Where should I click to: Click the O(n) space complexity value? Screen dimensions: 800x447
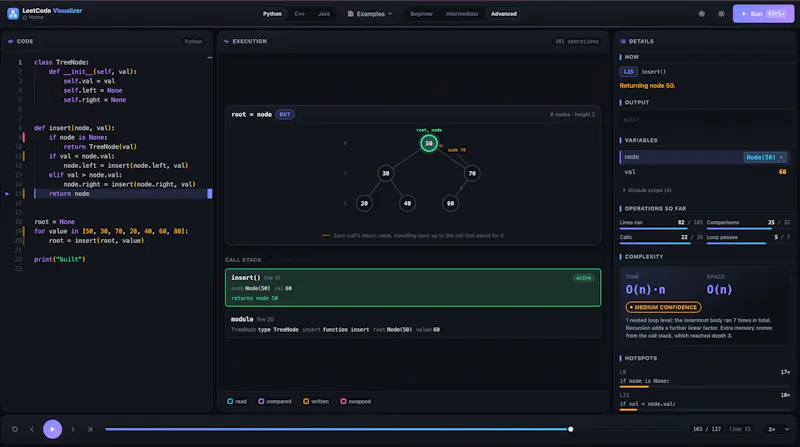(x=719, y=290)
